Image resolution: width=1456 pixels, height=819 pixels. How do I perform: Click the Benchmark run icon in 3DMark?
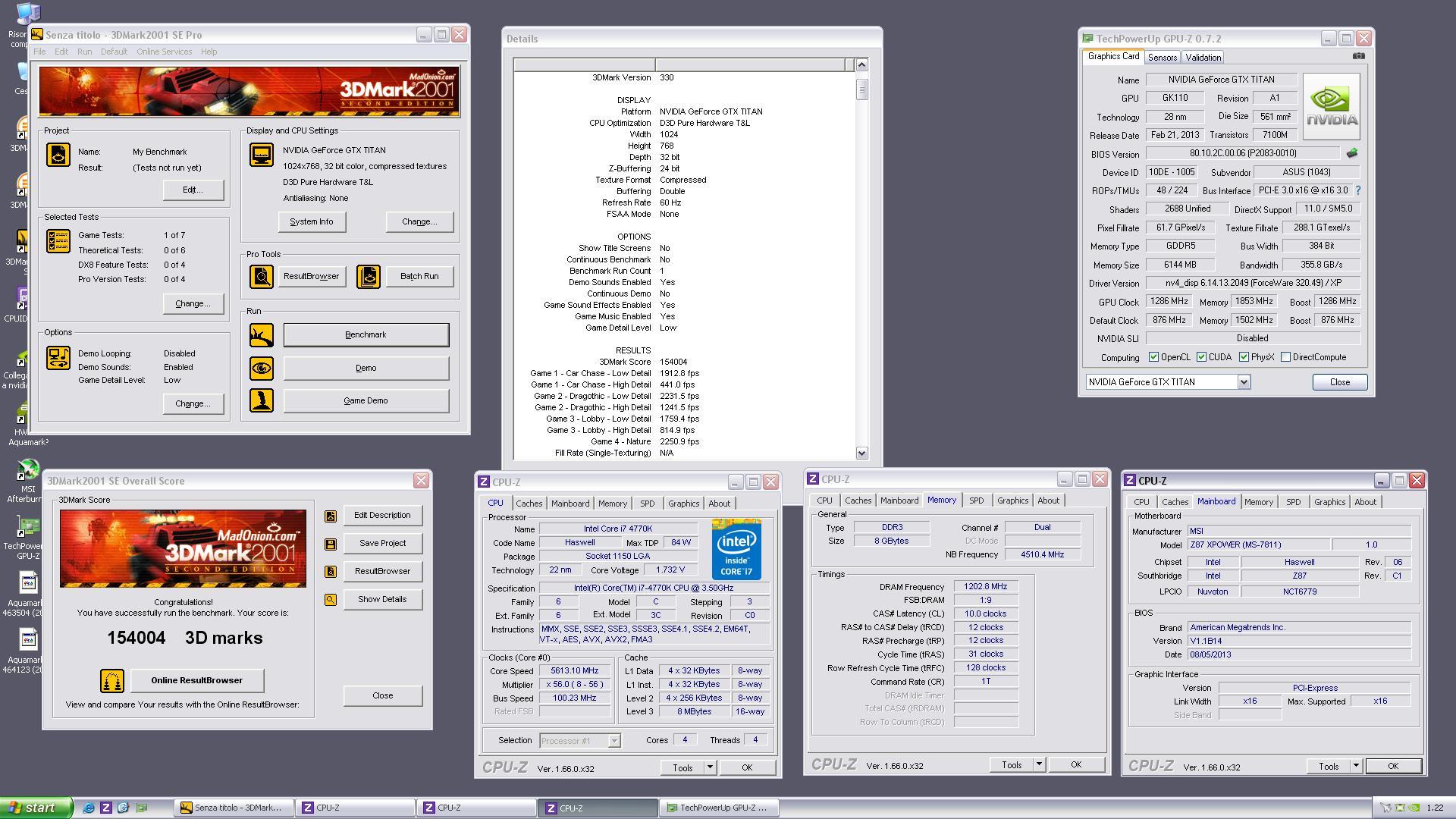pyautogui.click(x=262, y=334)
